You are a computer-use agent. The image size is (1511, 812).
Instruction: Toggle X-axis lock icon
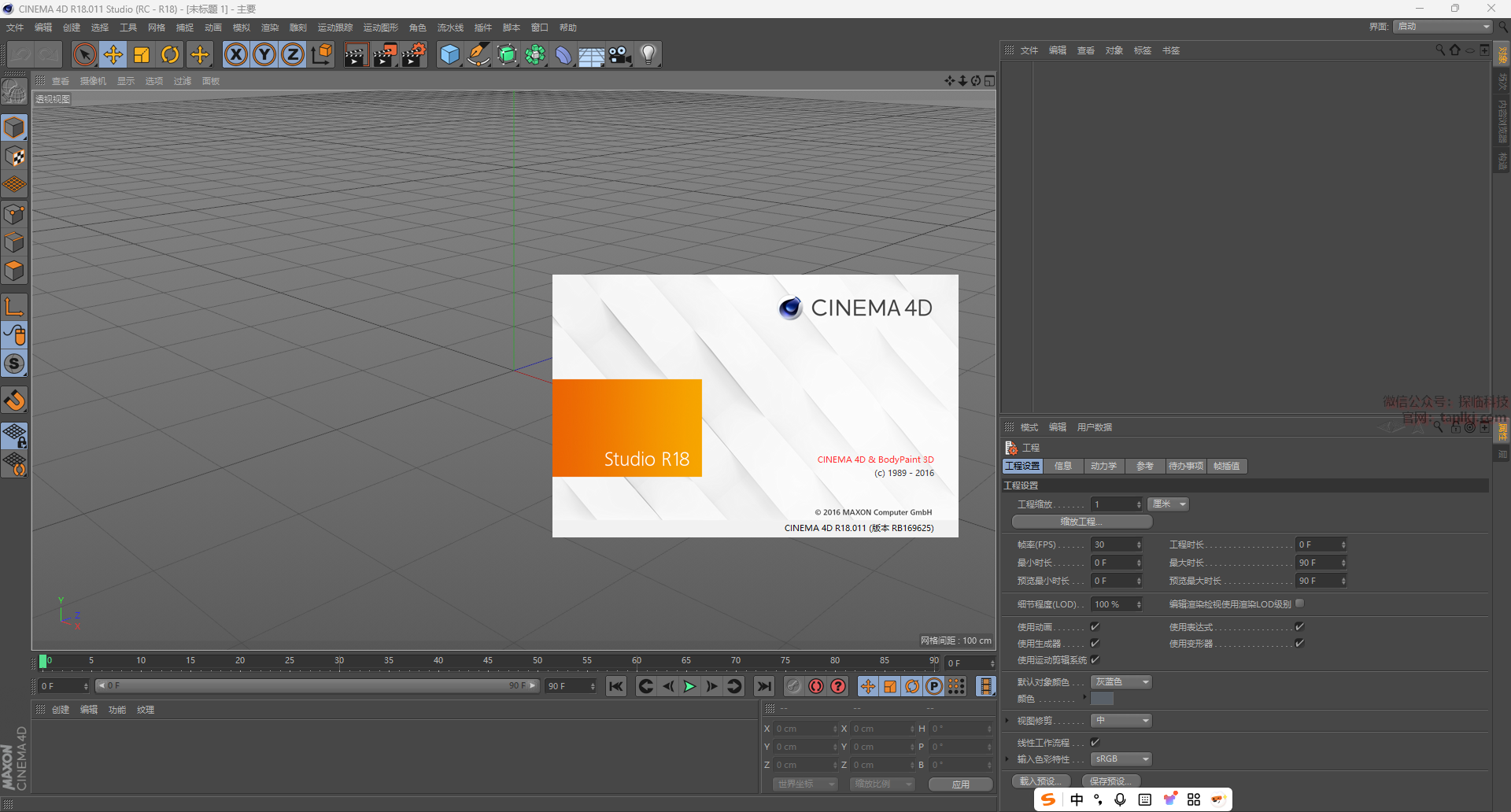click(235, 54)
